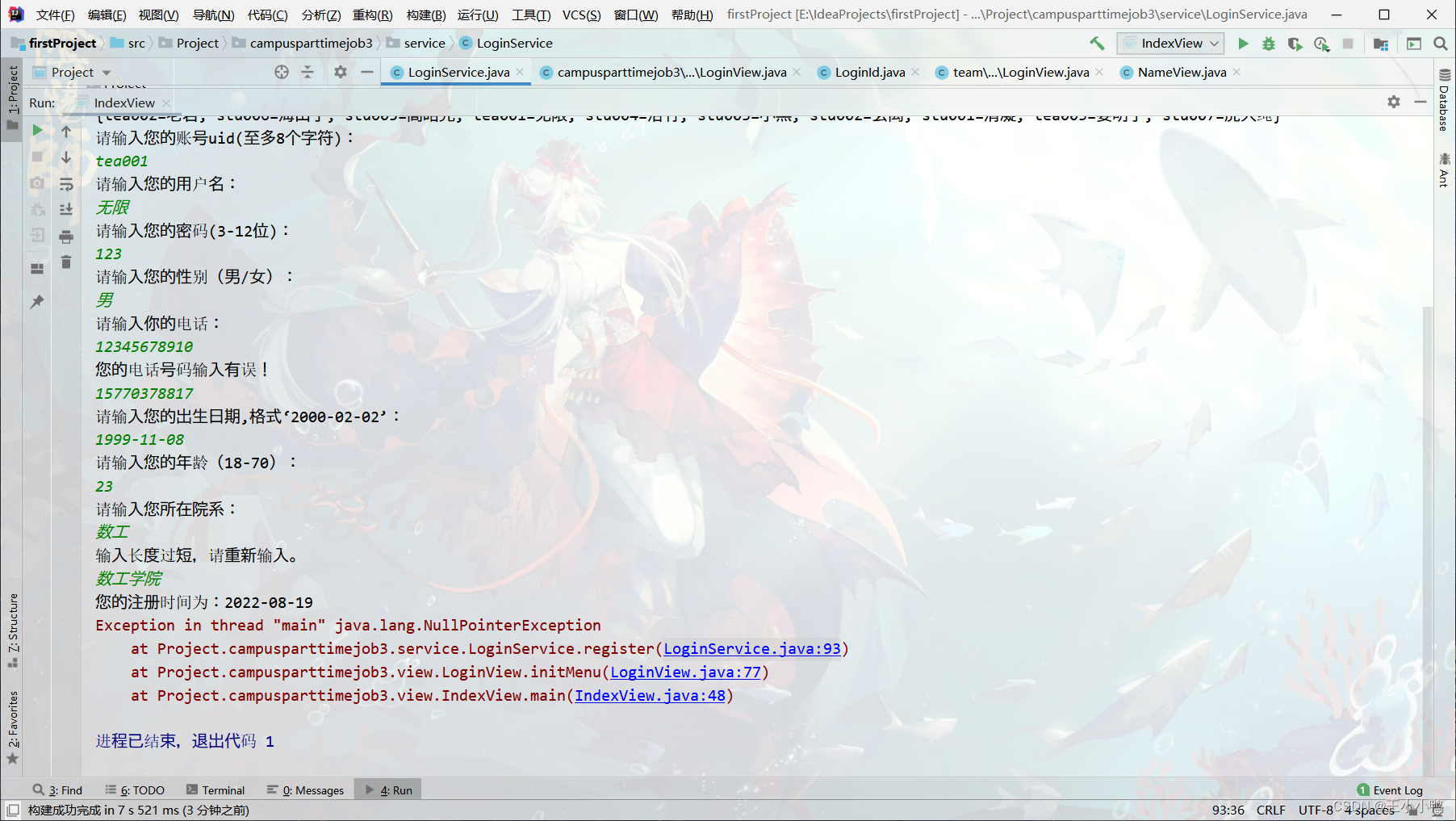Open the 6: TODO tool window
Viewport: 1456px width, 821px height.
click(135, 790)
